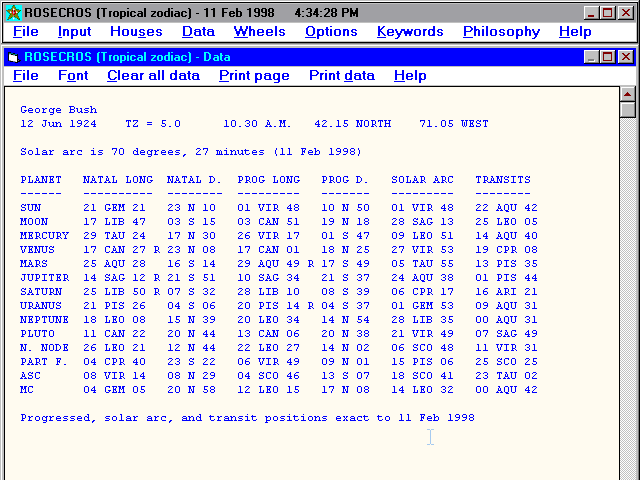This screenshot has height=480, width=640.
Task: Click Print data in Data window menu
Action: click(x=342, y=76)
